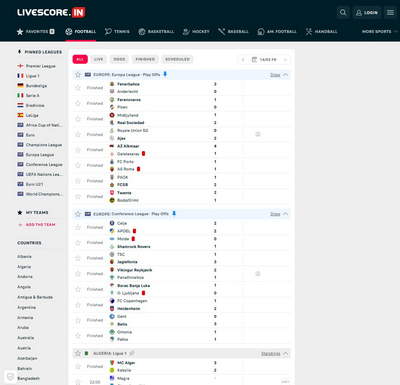Go to next day arrow
400x385 pixels.
285,59
